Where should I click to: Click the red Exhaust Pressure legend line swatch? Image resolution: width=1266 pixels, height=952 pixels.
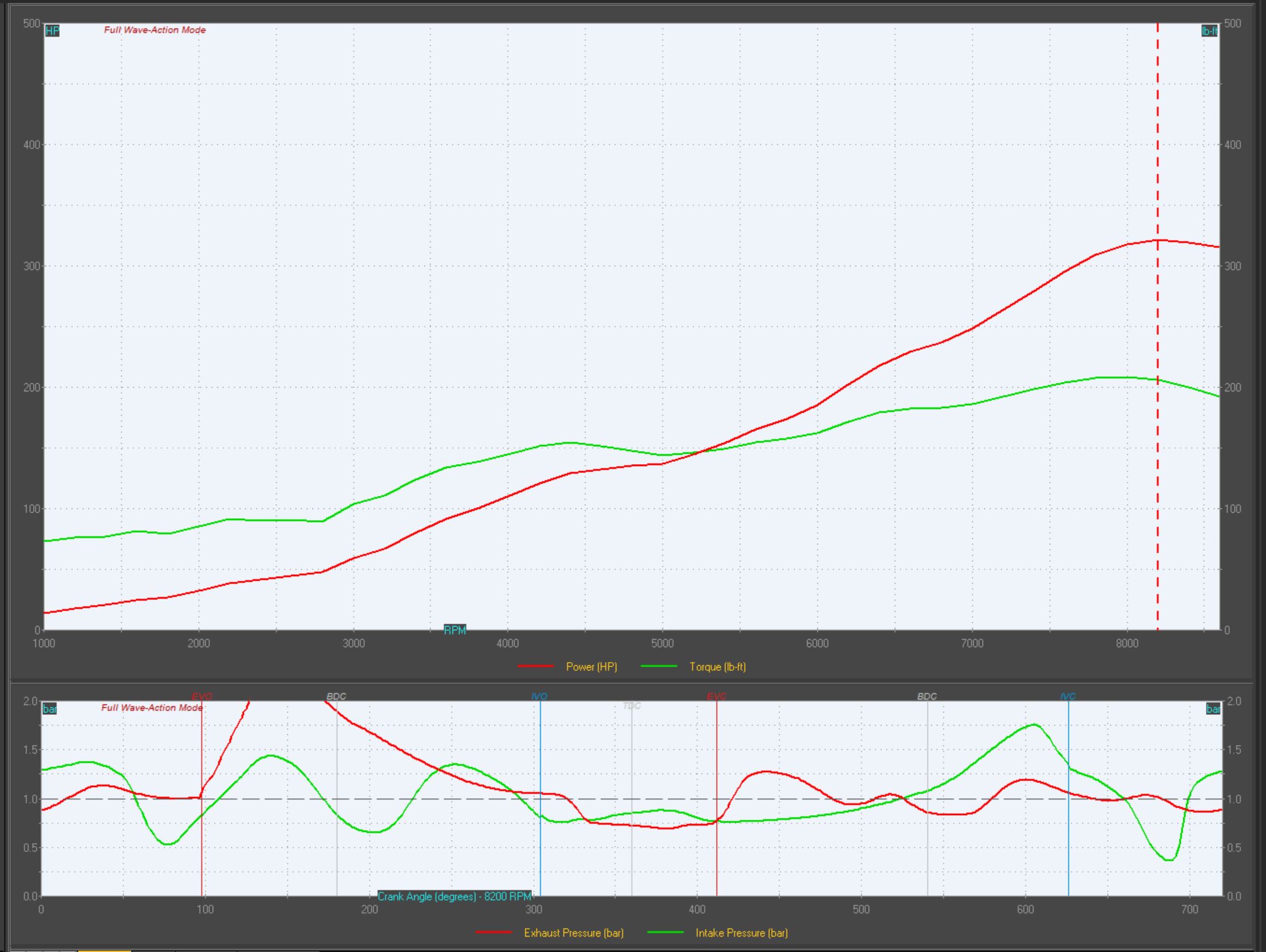click(493, 933)
